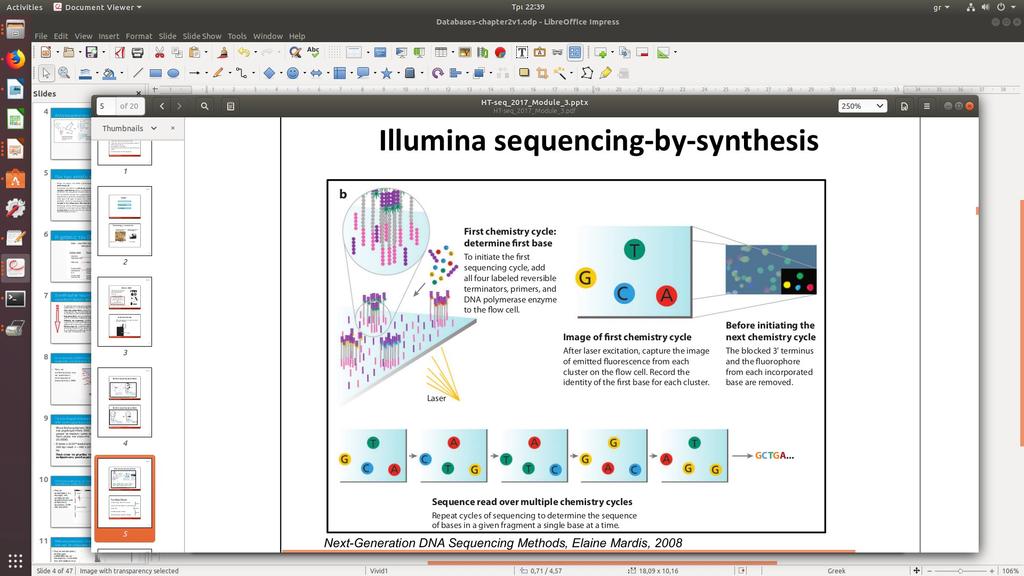
Task: Show Applications grid in the dock
Action: 15,560
